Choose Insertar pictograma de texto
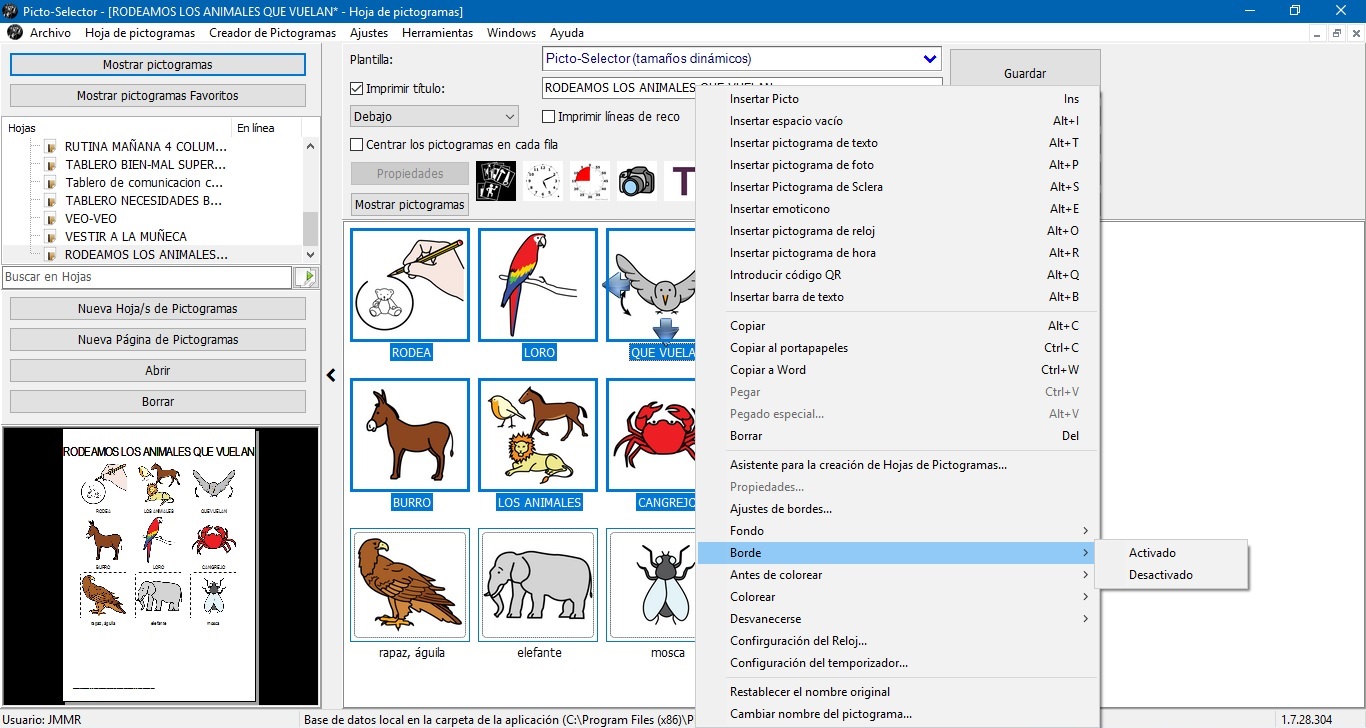 point(803,143)
